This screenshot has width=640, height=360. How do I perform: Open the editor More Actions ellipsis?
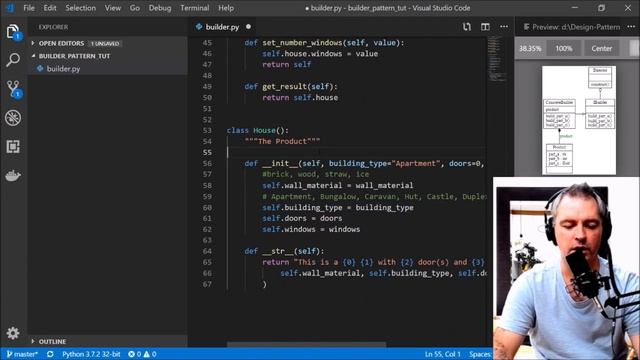point(504,27)
